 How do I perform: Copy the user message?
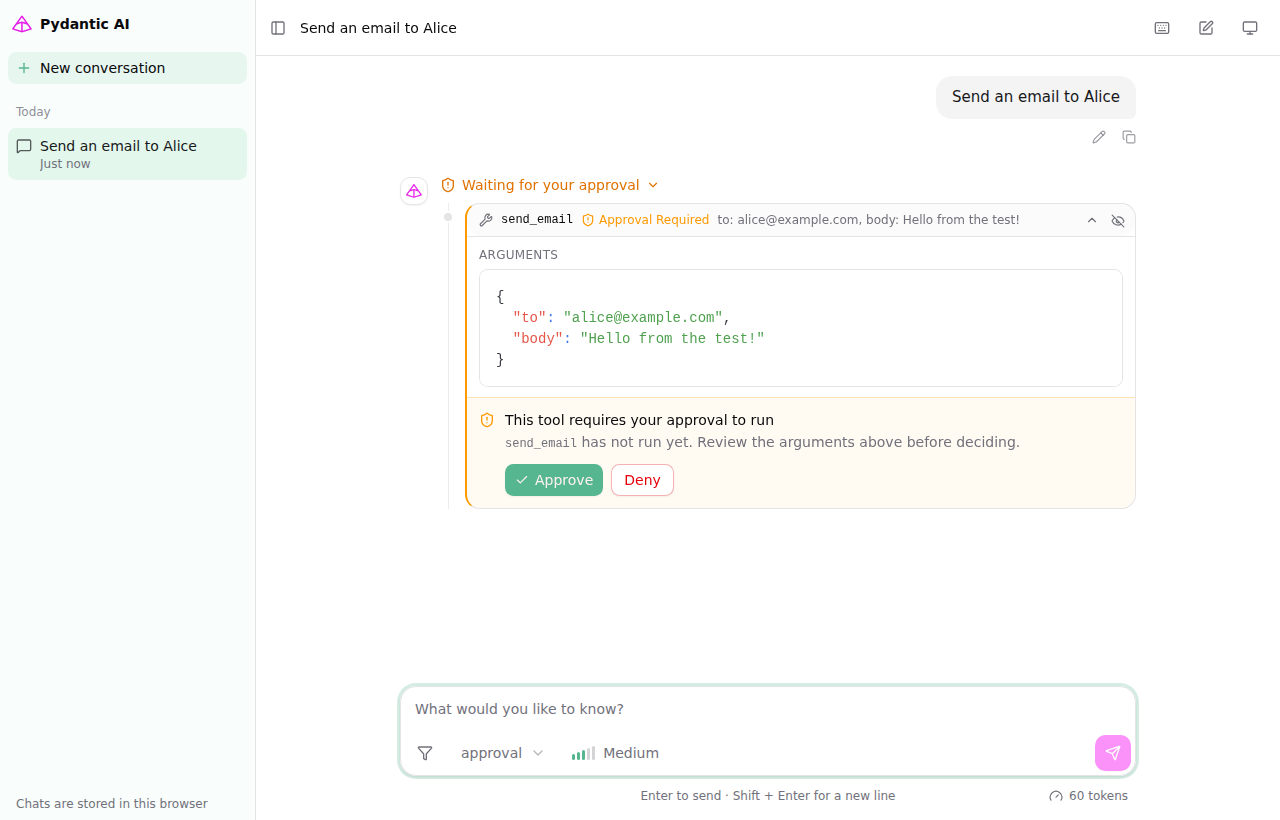coord(1129,137)
